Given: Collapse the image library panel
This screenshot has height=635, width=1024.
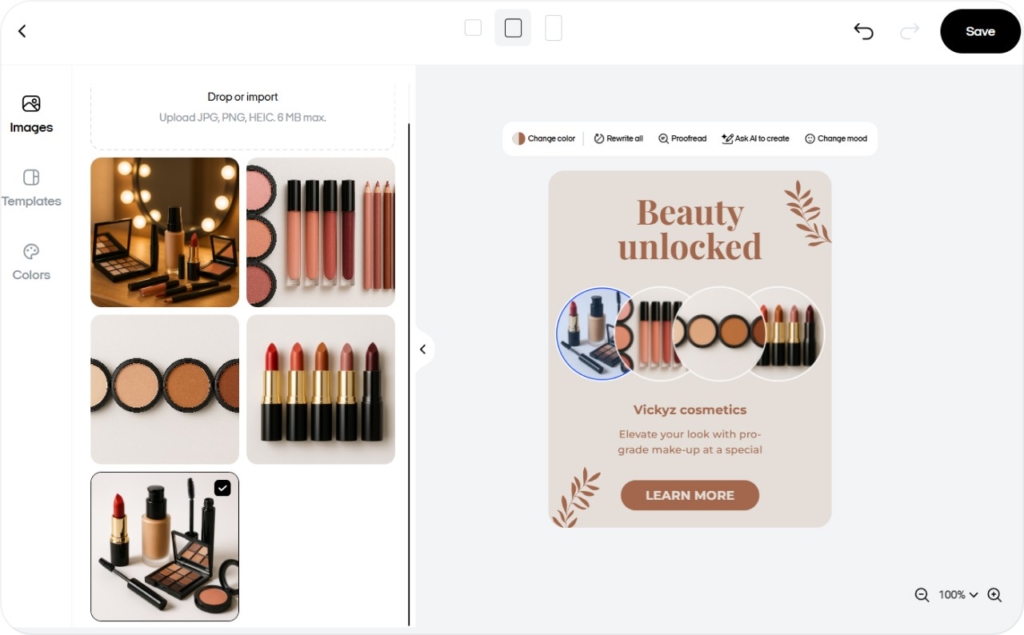Looking at the screenshot, I should tap(423, 348).
